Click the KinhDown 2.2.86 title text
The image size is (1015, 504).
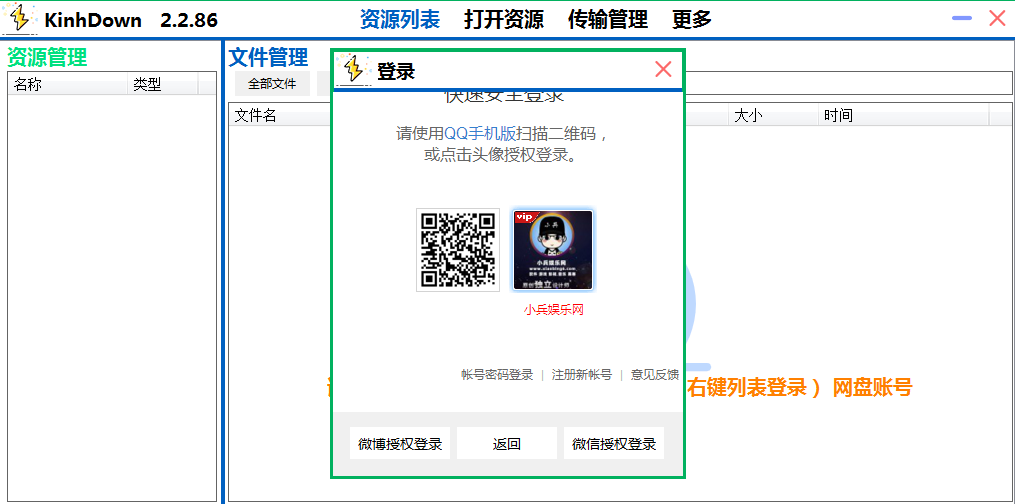tap(131, 20)
